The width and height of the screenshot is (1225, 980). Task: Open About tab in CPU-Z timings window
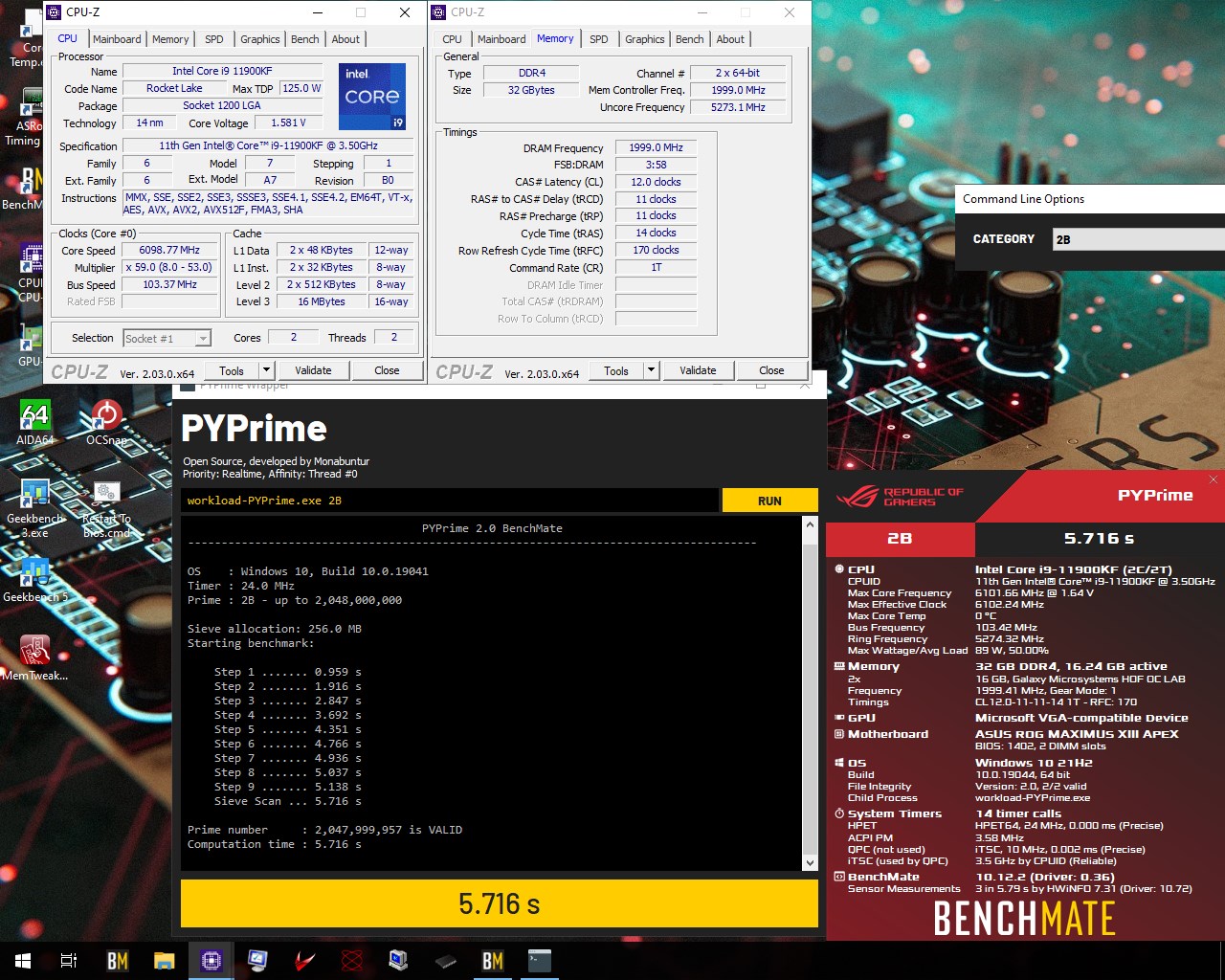(730, 39)
